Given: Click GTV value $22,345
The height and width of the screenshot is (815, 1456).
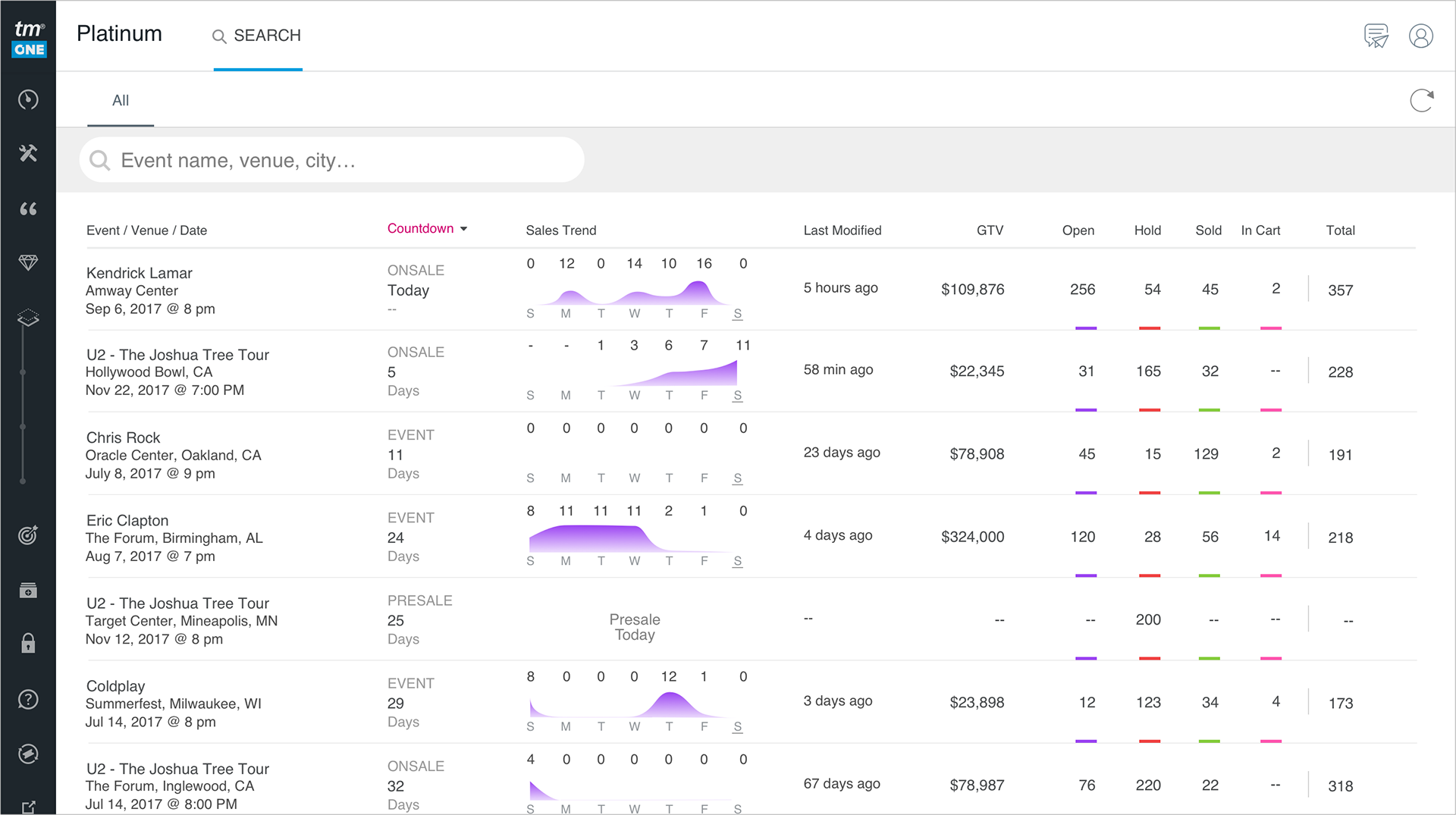Looking at the screenshot, I should pyautogui.click(x=977, y=371).
